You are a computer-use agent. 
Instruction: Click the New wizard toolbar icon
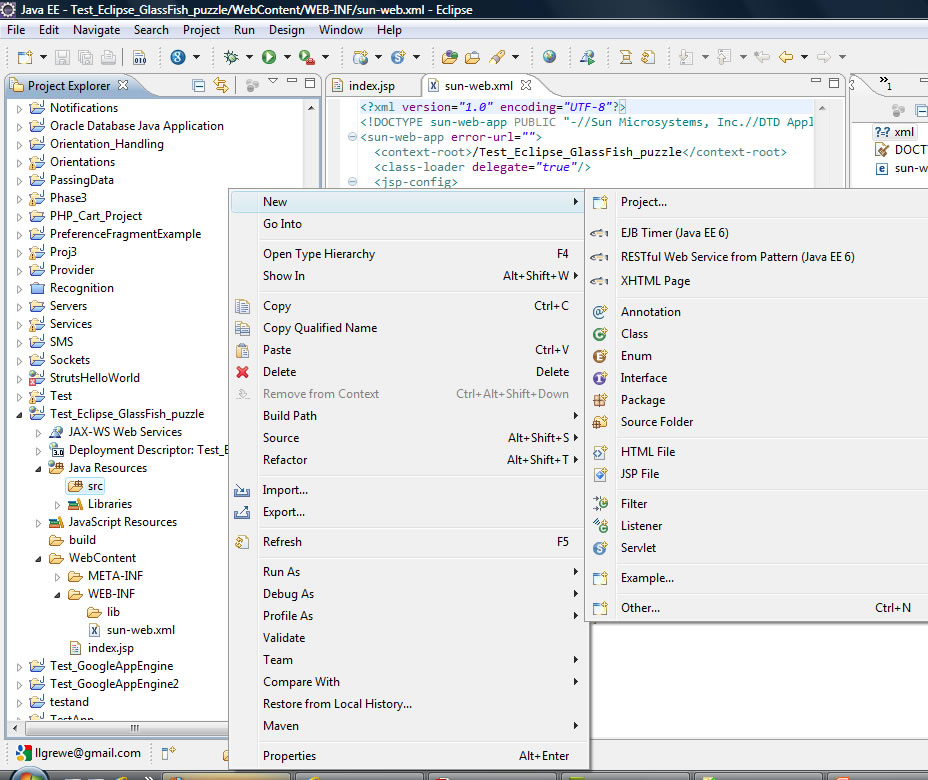point(27,57)
